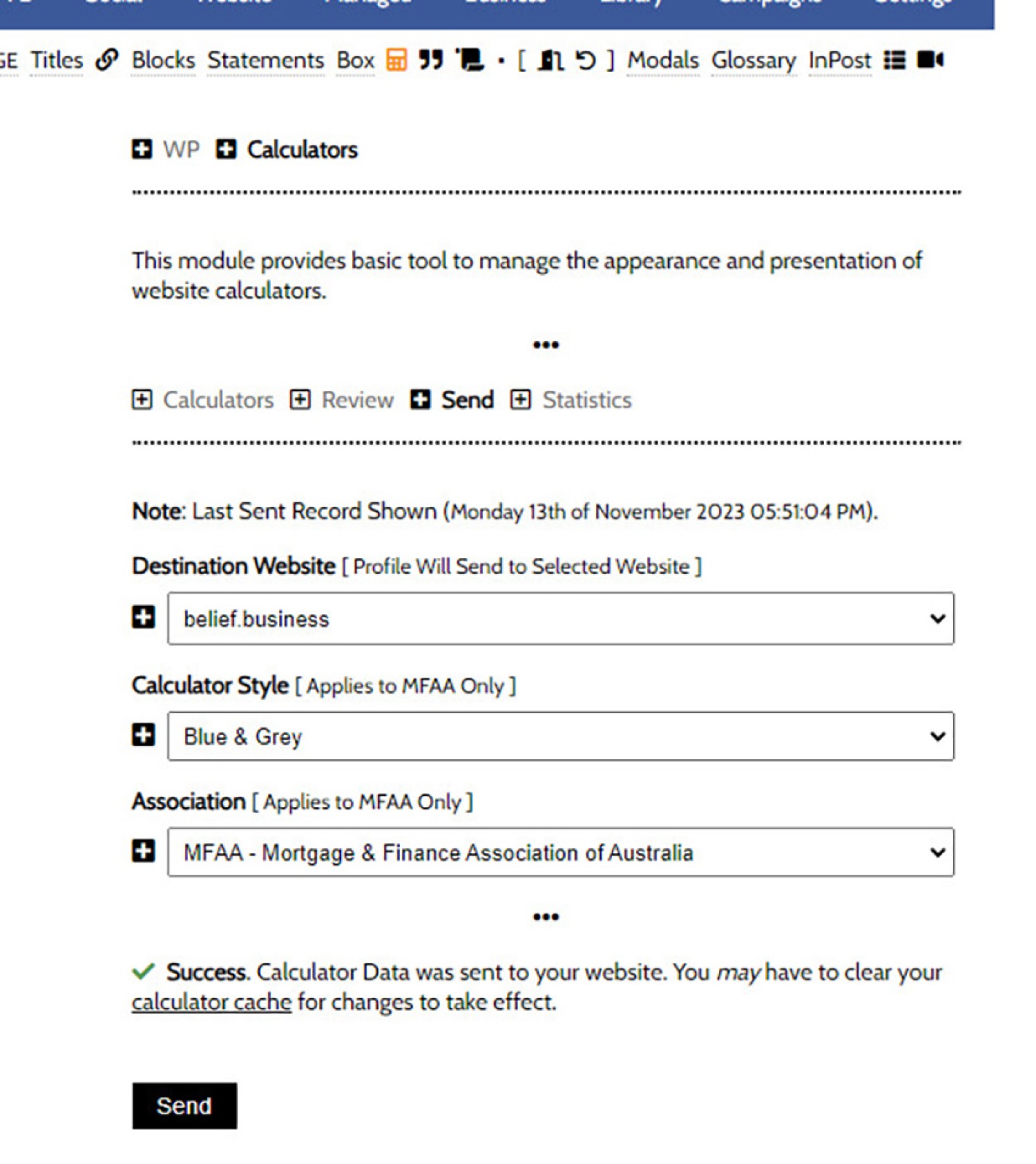Toggle the plus box next to Review

tap(300, 399)
